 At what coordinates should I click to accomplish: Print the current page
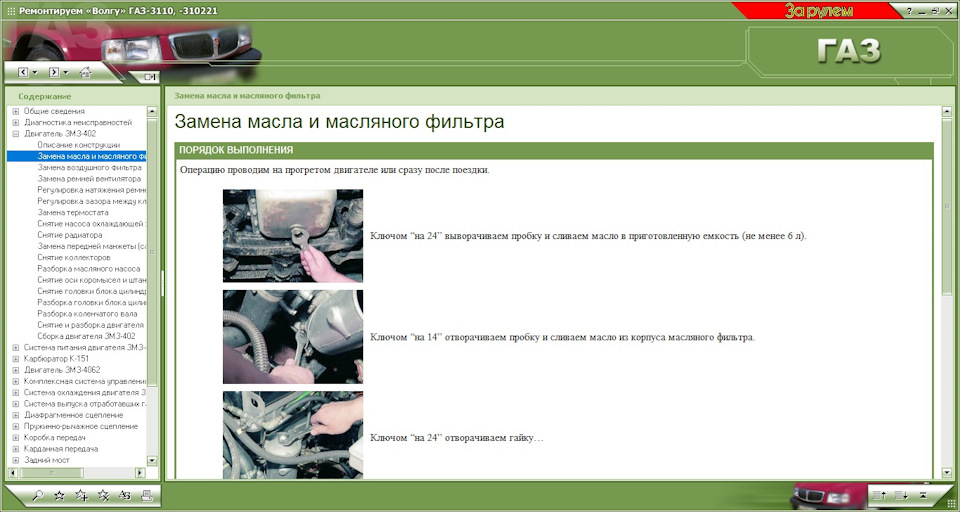click(146, 495)
